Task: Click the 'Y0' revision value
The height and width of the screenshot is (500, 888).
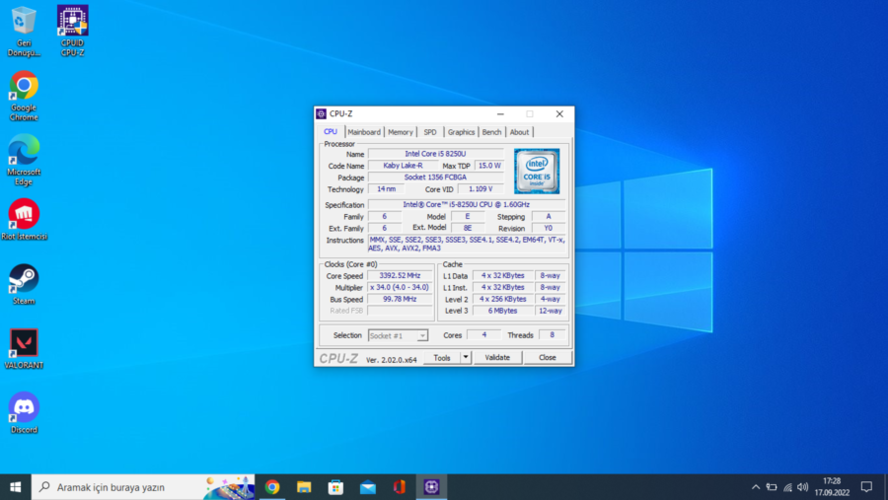Action: (548, 228)
